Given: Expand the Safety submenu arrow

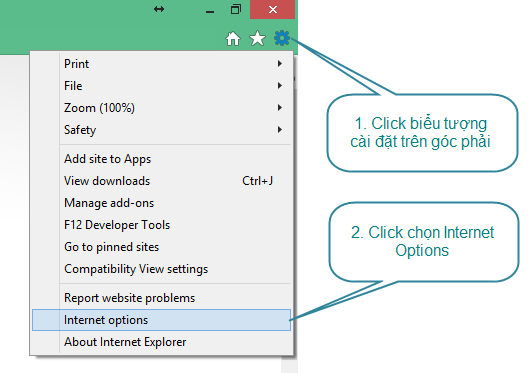Looking at the screenshot, I should [280, 129].
